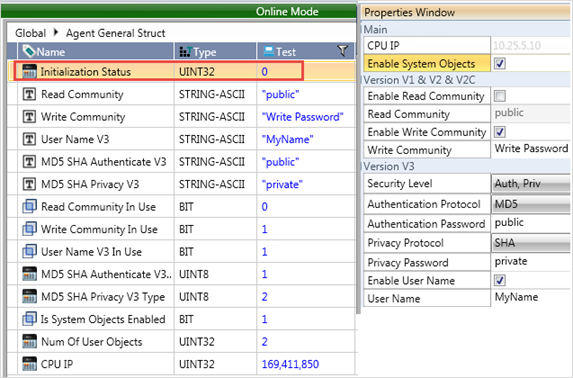Click the CPU IP field 10.25.5.10

(x=531, y=46)
